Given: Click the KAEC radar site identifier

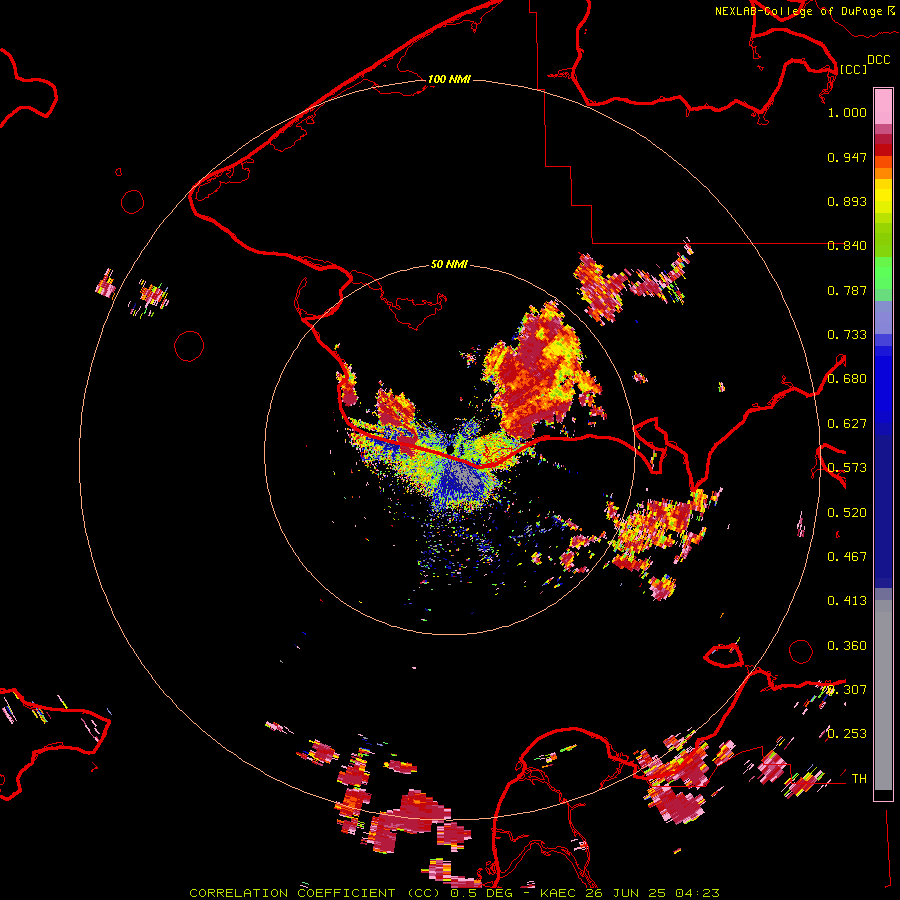Looking at the screenshot, I should (x=558, y=893).
